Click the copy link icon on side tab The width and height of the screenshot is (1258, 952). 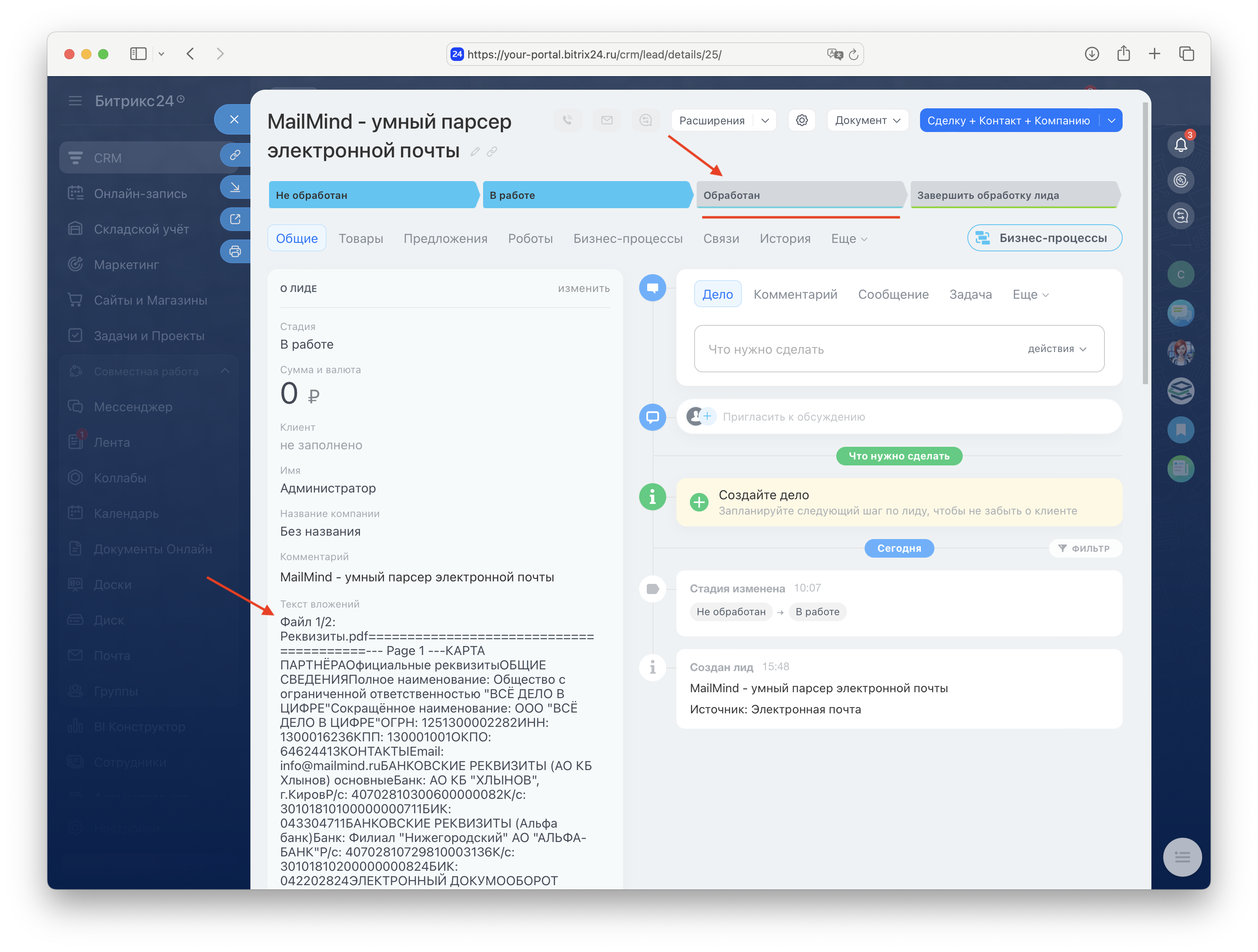(x=235, y=155)
